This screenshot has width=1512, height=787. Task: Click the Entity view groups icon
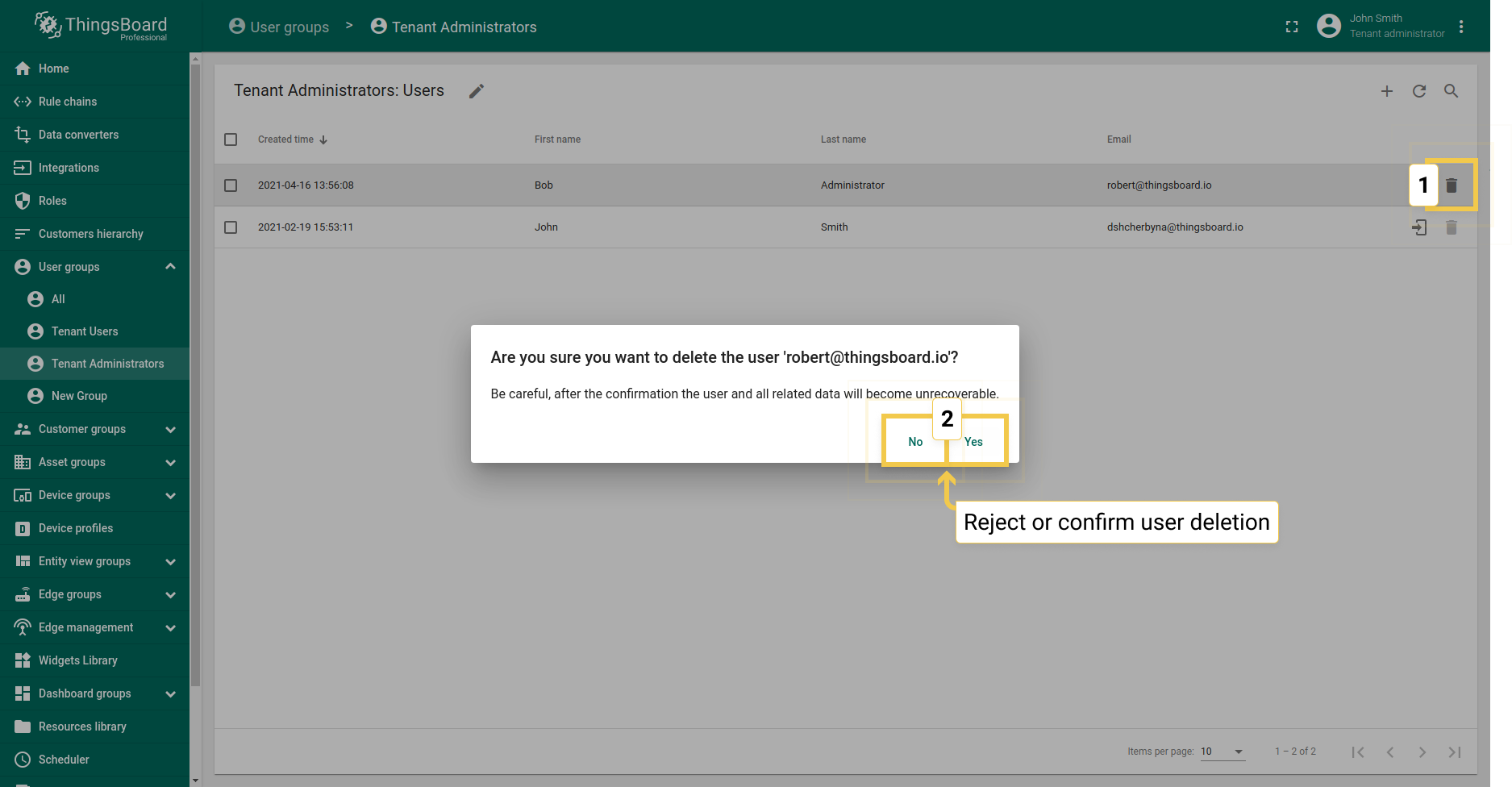coord(23,561)
